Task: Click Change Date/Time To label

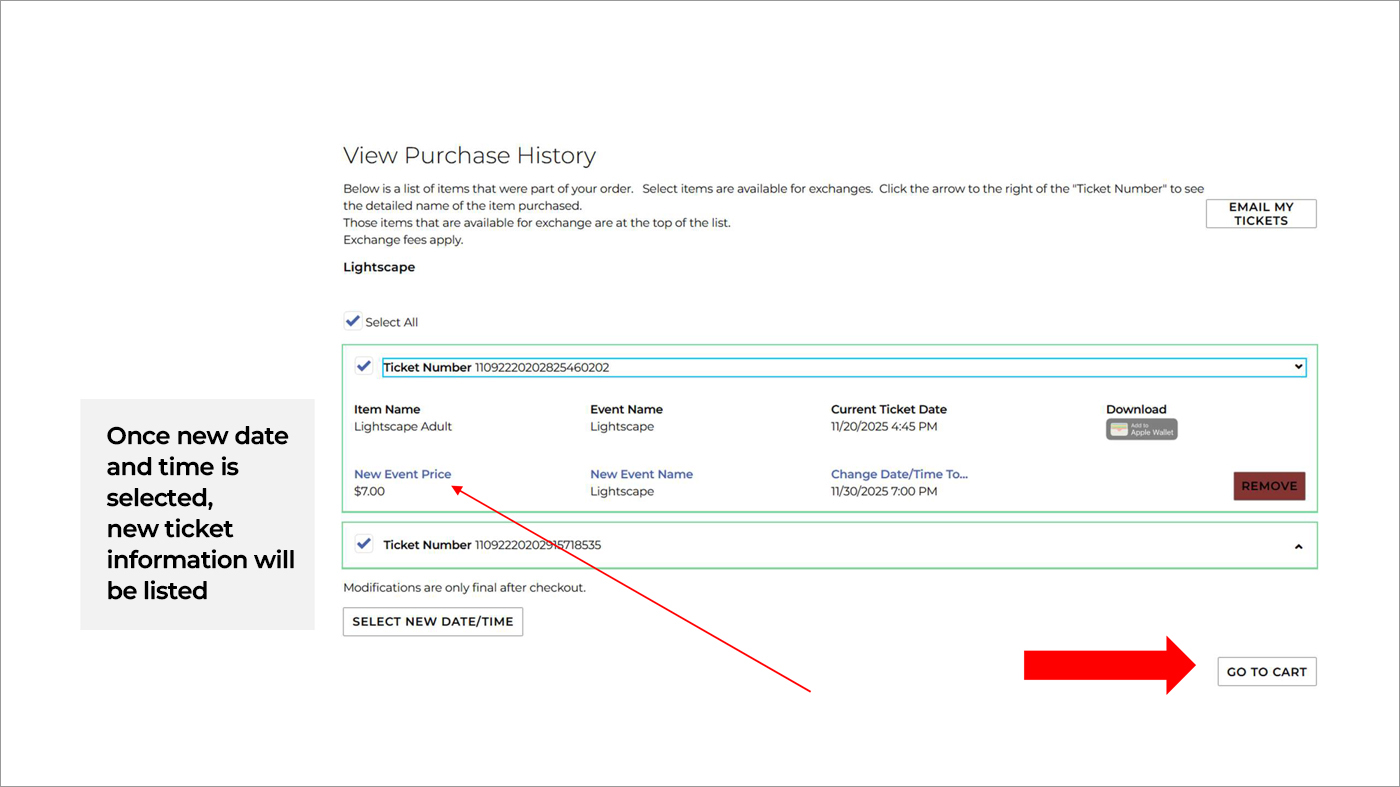Action: (899, 474)
